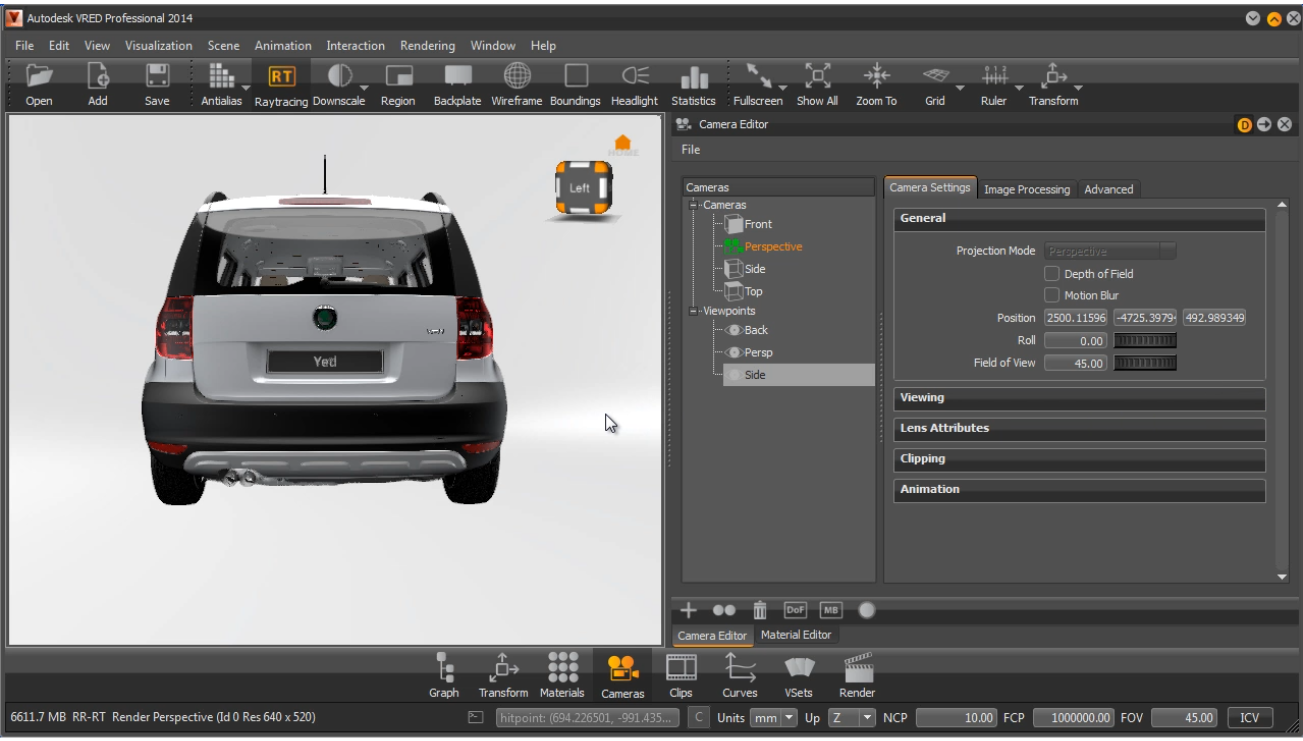Expand the Clipping section
The height and width of the screenshot is (741, 1303).
point(1079,459)
